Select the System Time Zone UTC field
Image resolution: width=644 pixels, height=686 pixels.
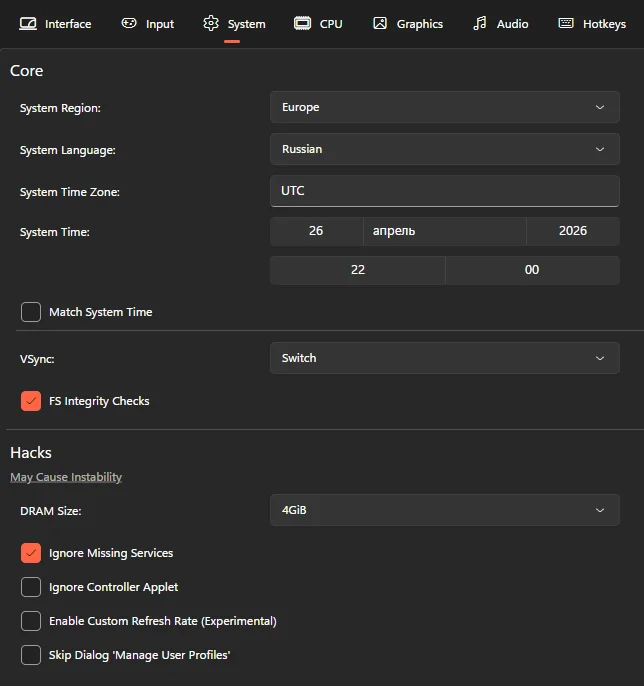tap(444, 191)
